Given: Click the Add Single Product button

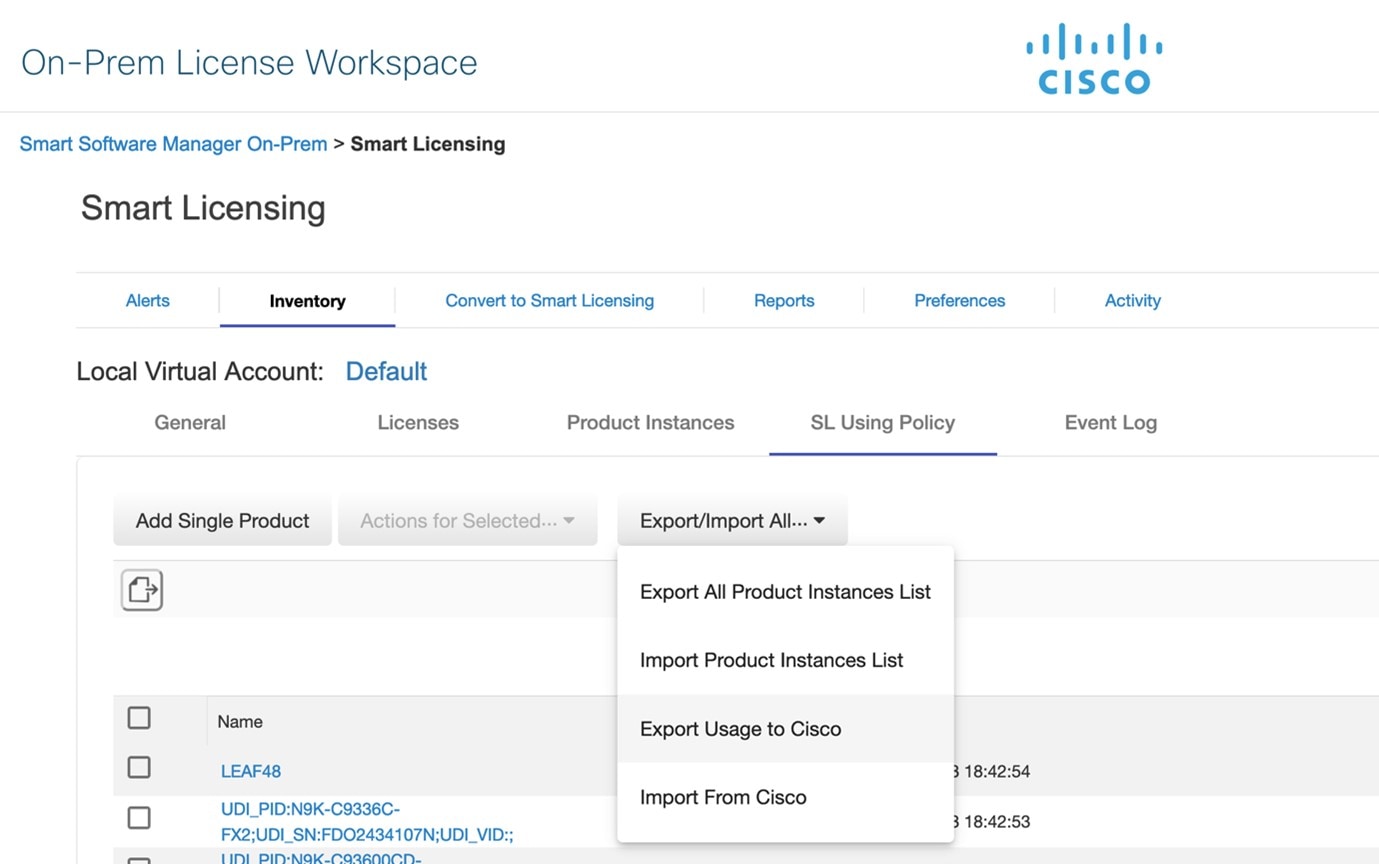Looking at the screenshot, I should tap(222, 520).
